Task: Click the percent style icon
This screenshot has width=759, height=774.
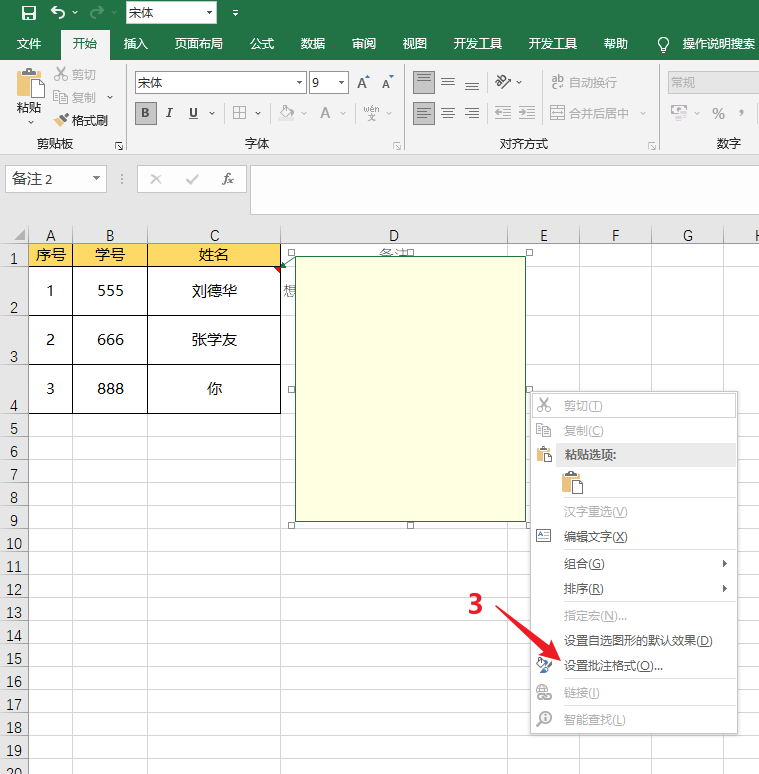Action: click(x=718, y=114)
